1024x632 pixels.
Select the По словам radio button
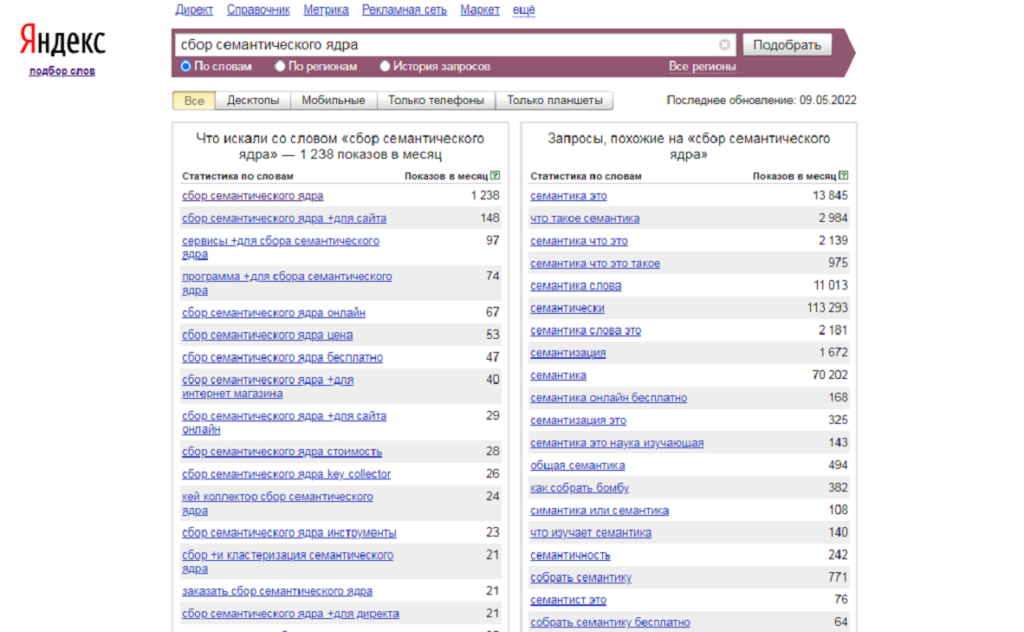[x=186, y=67]
